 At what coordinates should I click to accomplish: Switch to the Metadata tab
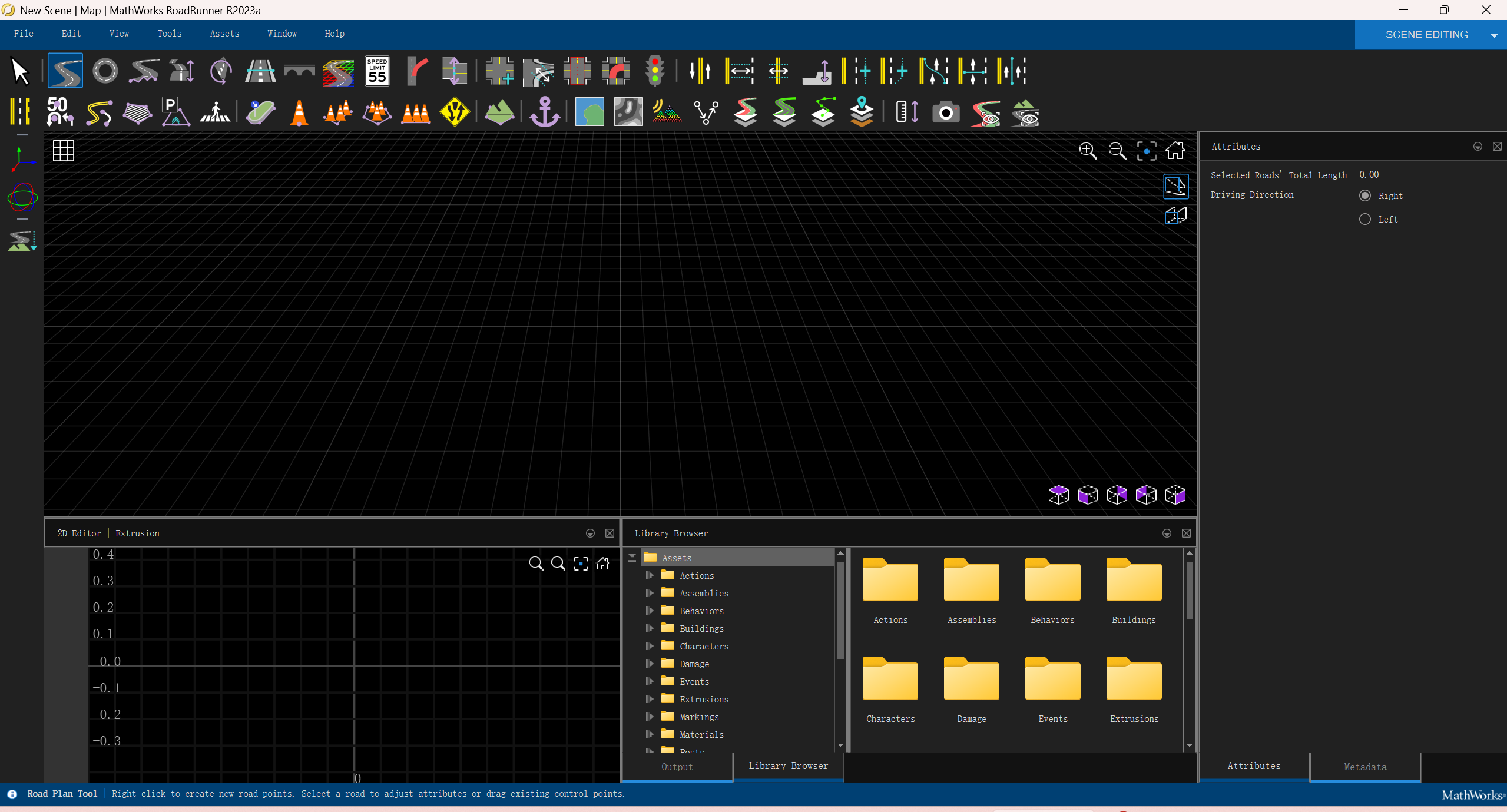[1364, 767]
